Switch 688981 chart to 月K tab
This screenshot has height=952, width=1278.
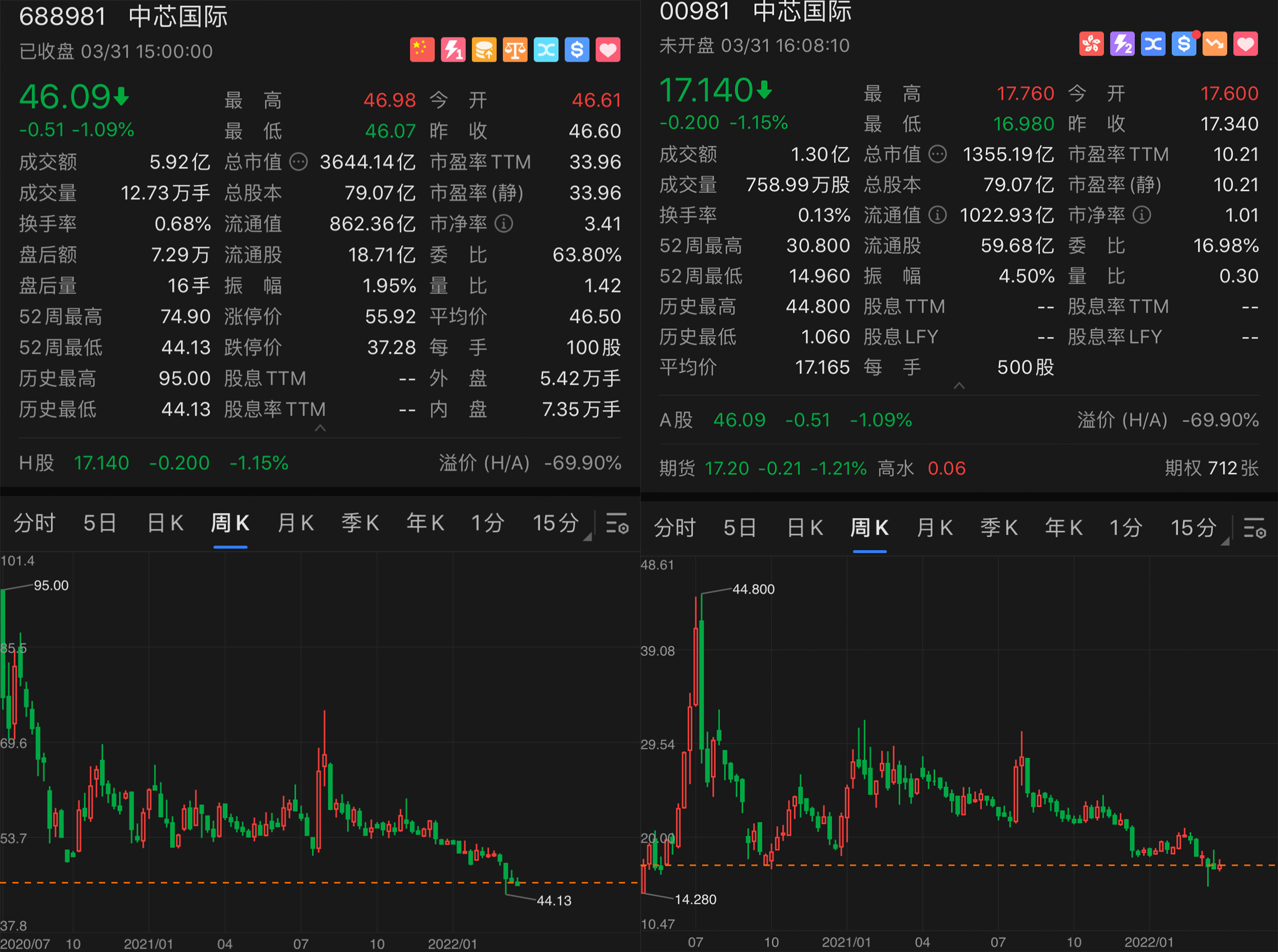click(x=296, y=523)
